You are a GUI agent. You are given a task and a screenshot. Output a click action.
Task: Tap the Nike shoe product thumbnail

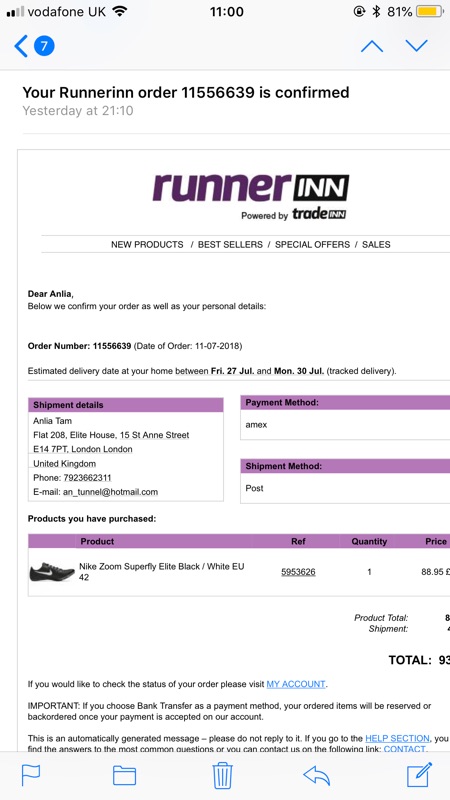(52, 572)
